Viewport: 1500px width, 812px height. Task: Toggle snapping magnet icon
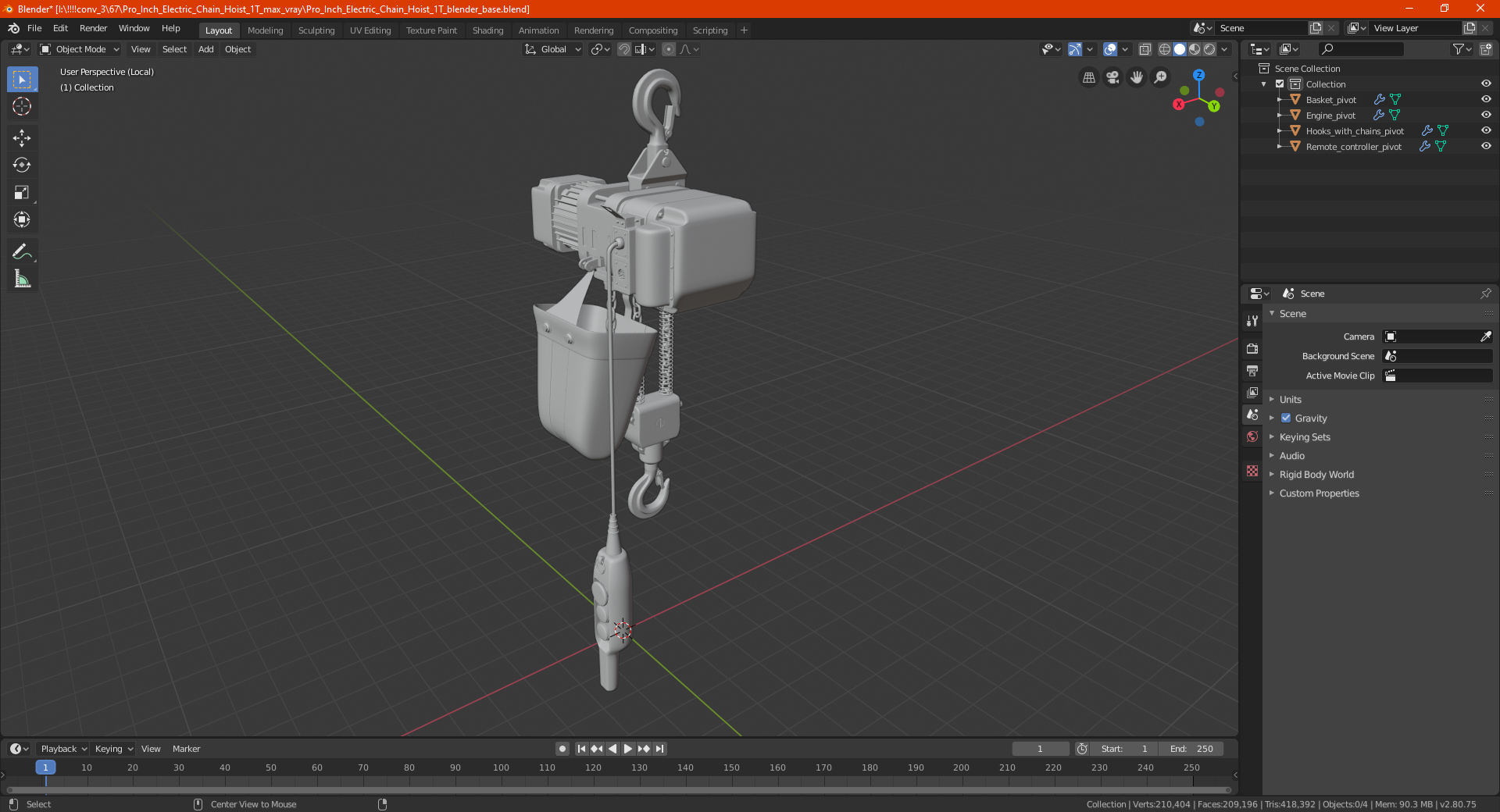[x=623, y=49]
